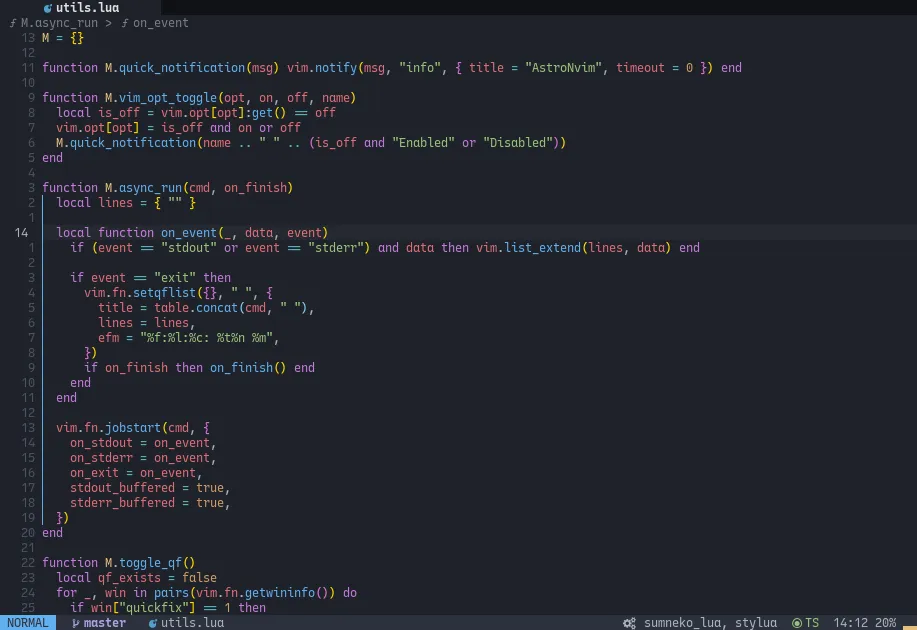Click the function icon before on_event breadcrumb

pyautogui.click(x=127, y=22)
